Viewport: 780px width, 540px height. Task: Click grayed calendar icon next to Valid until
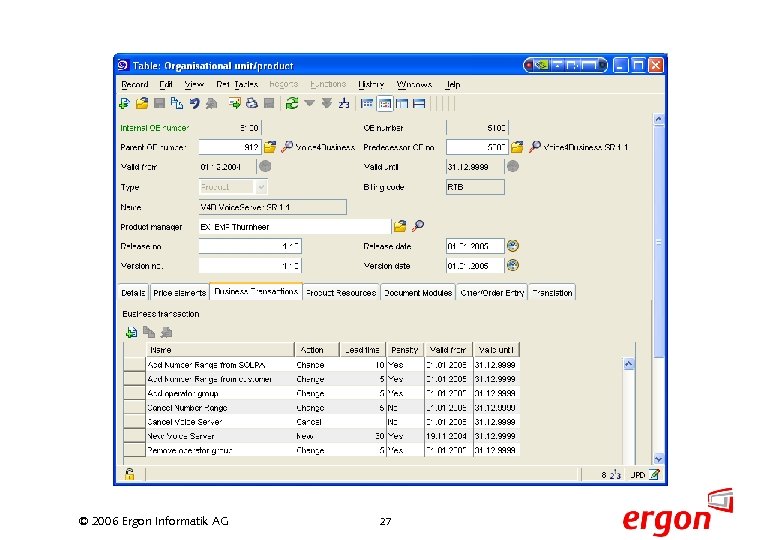coord(513,167)
